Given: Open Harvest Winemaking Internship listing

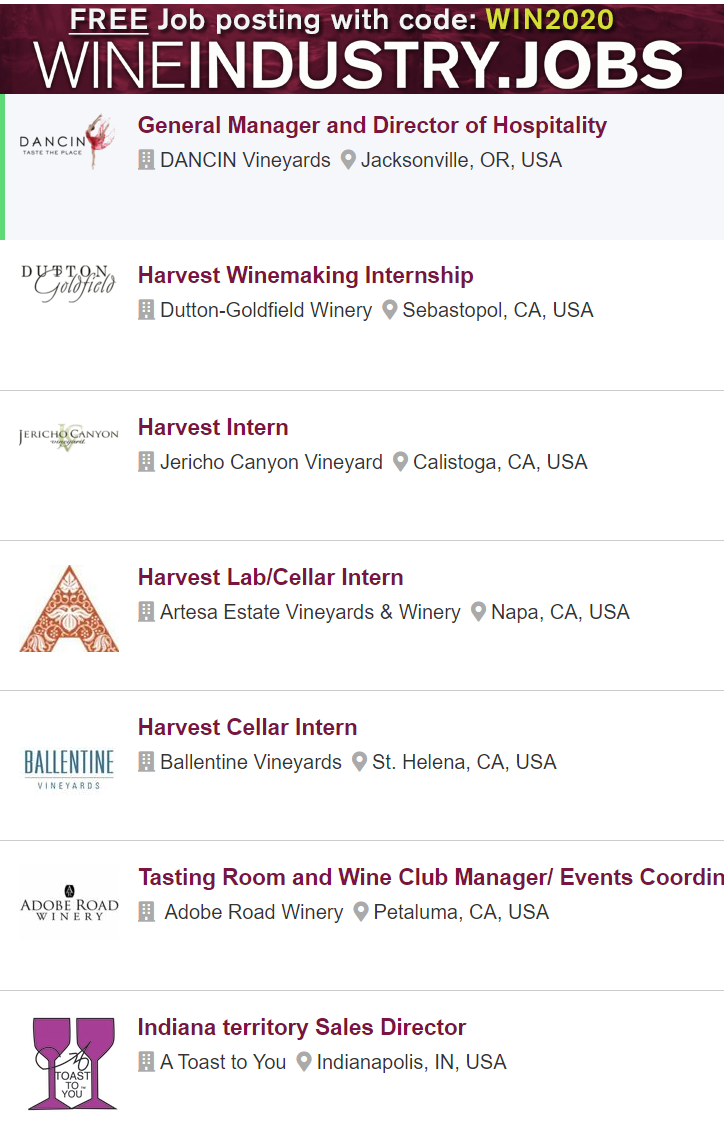Looking at the screenshot, I should (x=305, y=276).
